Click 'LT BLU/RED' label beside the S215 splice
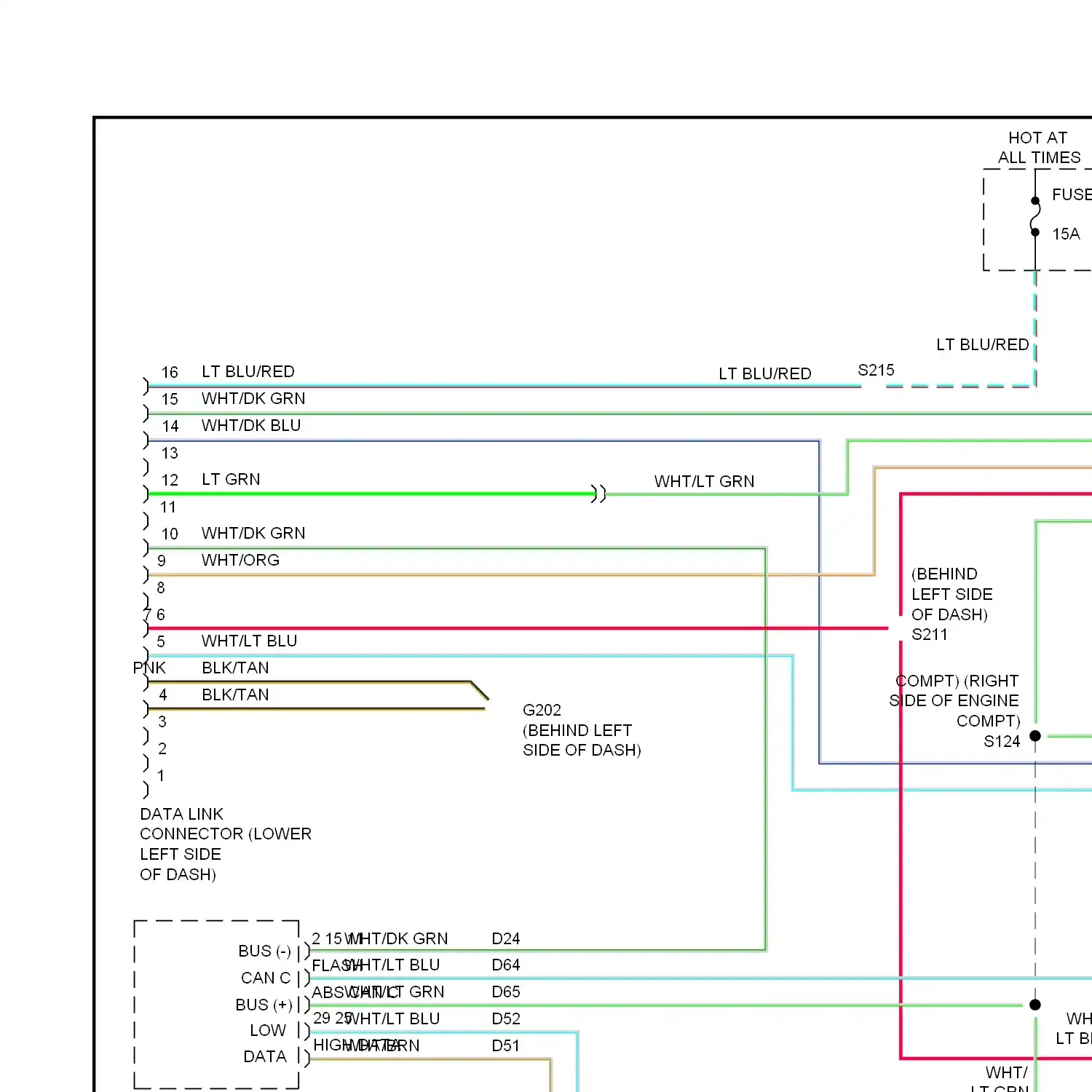1092x1092 pixels. (x=764, y=373)
